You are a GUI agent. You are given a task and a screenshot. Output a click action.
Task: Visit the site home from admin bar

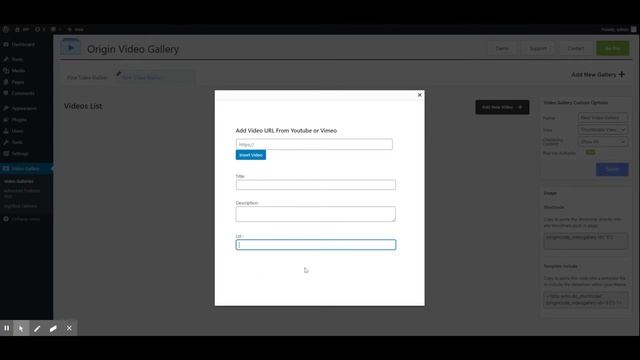pos(22,29)
